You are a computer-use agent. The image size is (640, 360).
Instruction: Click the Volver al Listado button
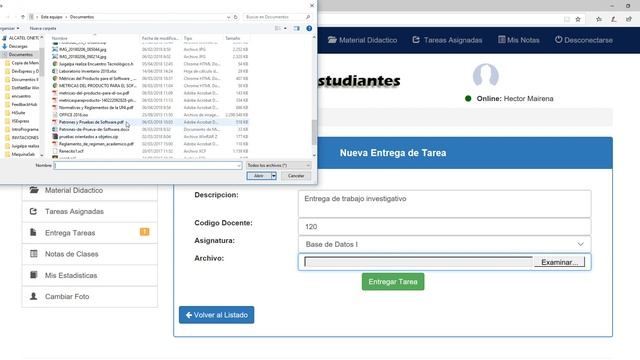(x=216, y=315)
